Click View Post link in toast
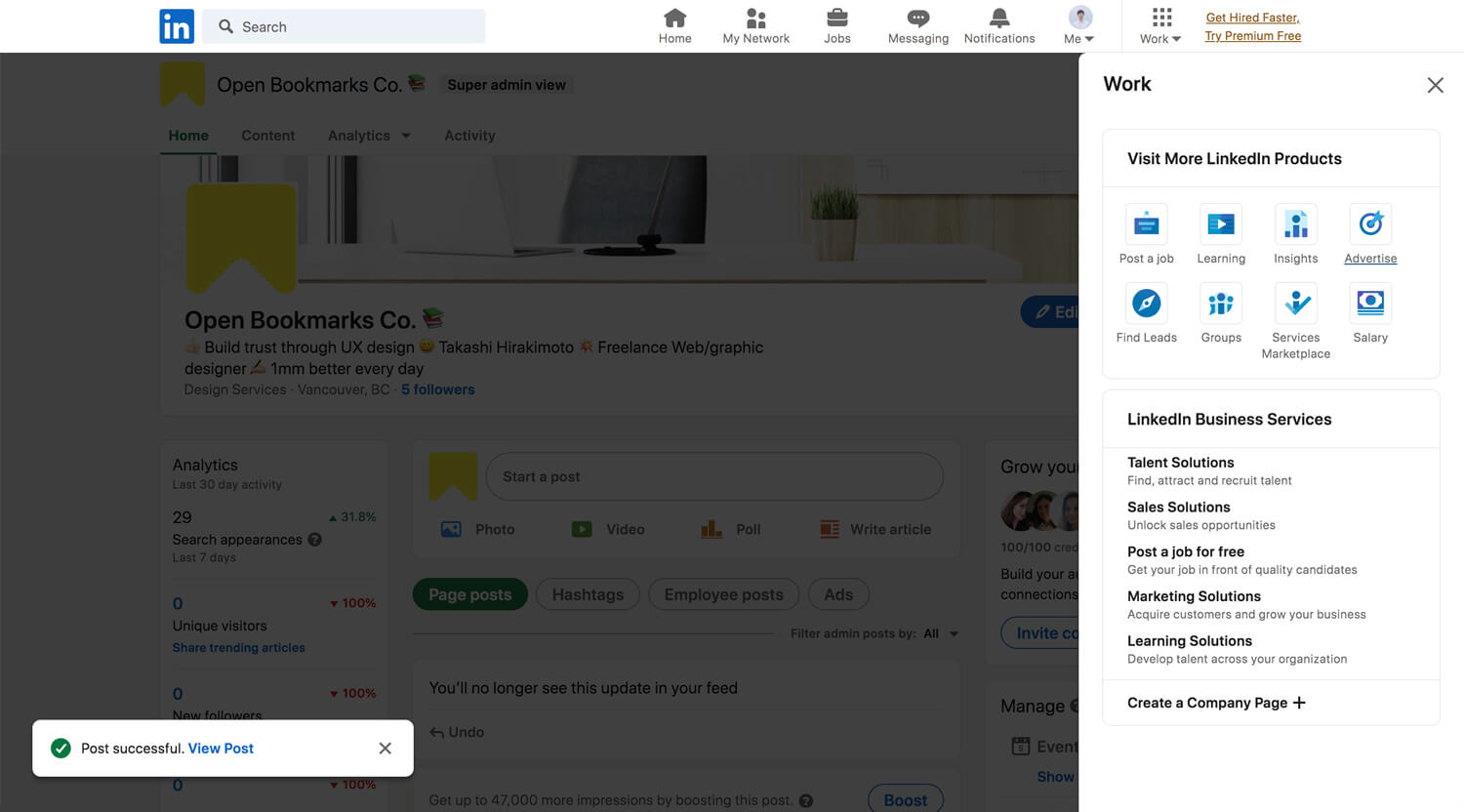Image resolution: width=1464 pixels, height=812 pixels. 221,749
